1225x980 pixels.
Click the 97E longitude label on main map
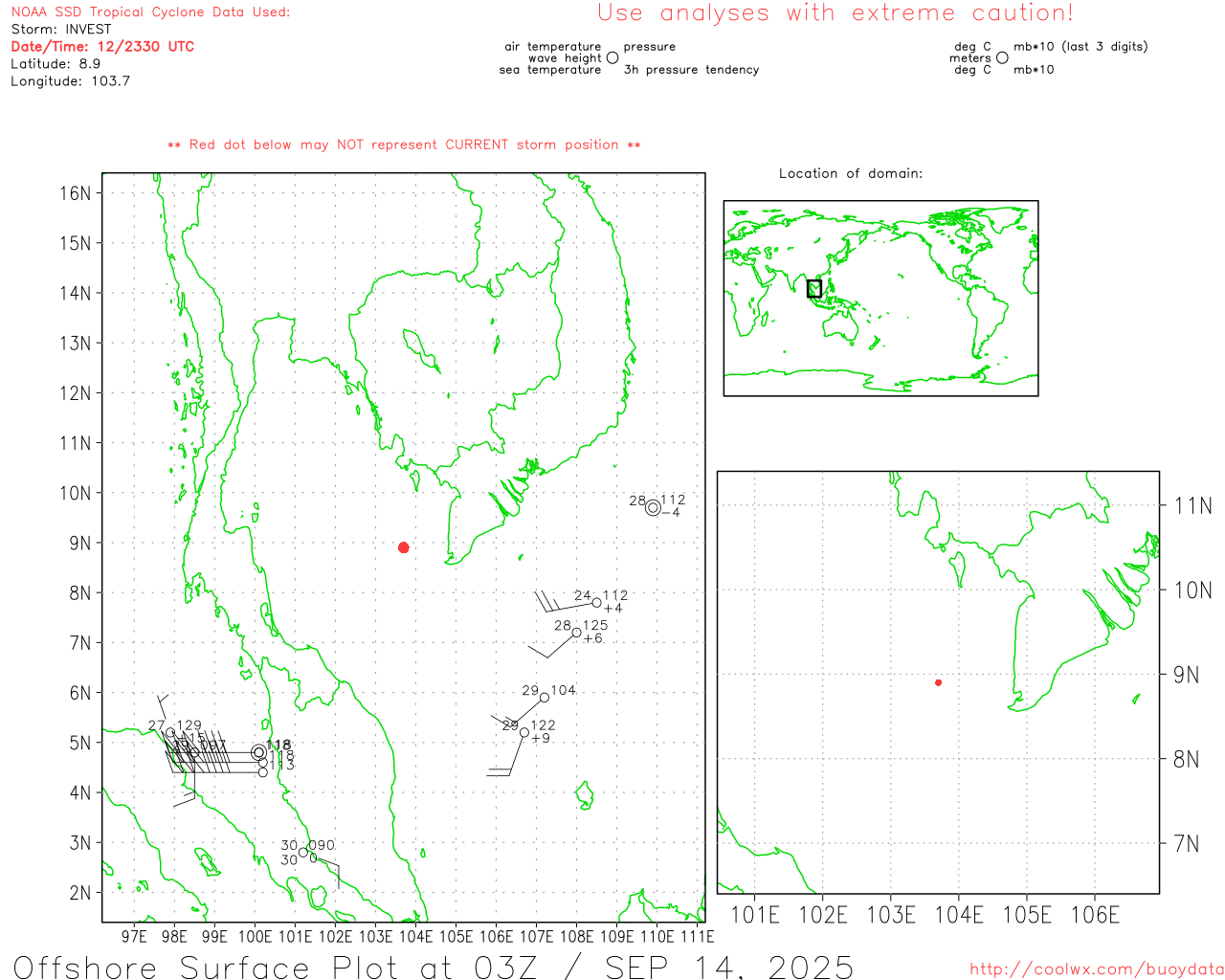[134, 936]
